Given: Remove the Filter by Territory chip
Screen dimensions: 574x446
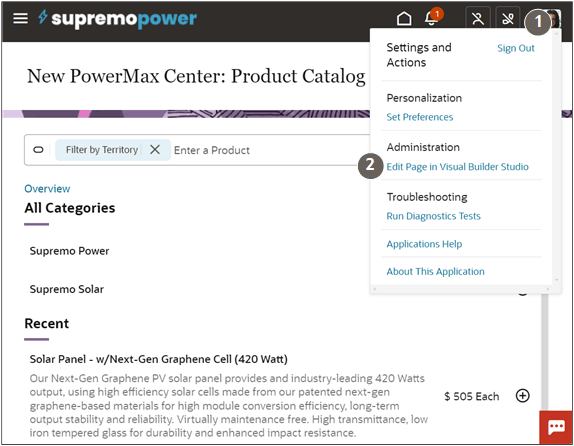Looking at the screenshot, I should click(155, 149).
